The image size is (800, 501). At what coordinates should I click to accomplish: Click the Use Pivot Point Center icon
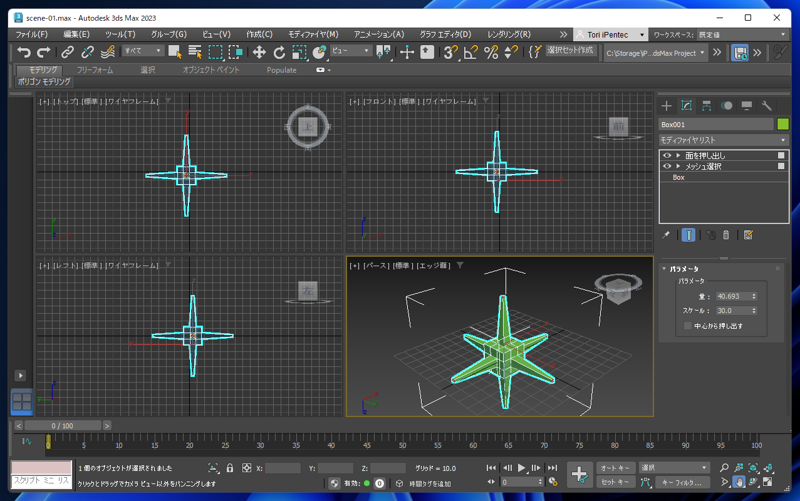click(383, 52)
